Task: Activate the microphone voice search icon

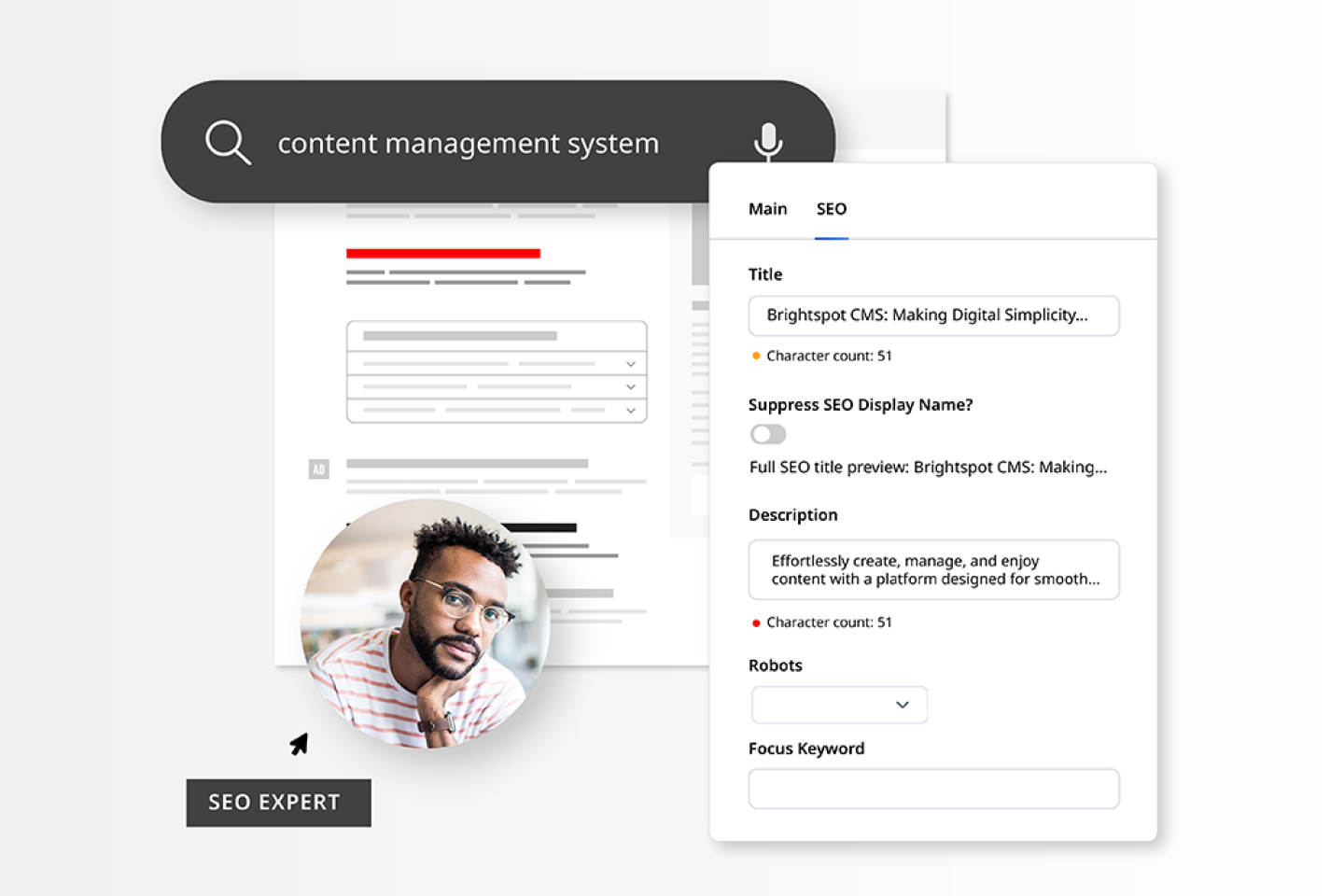Action: [x=768, y=142]
